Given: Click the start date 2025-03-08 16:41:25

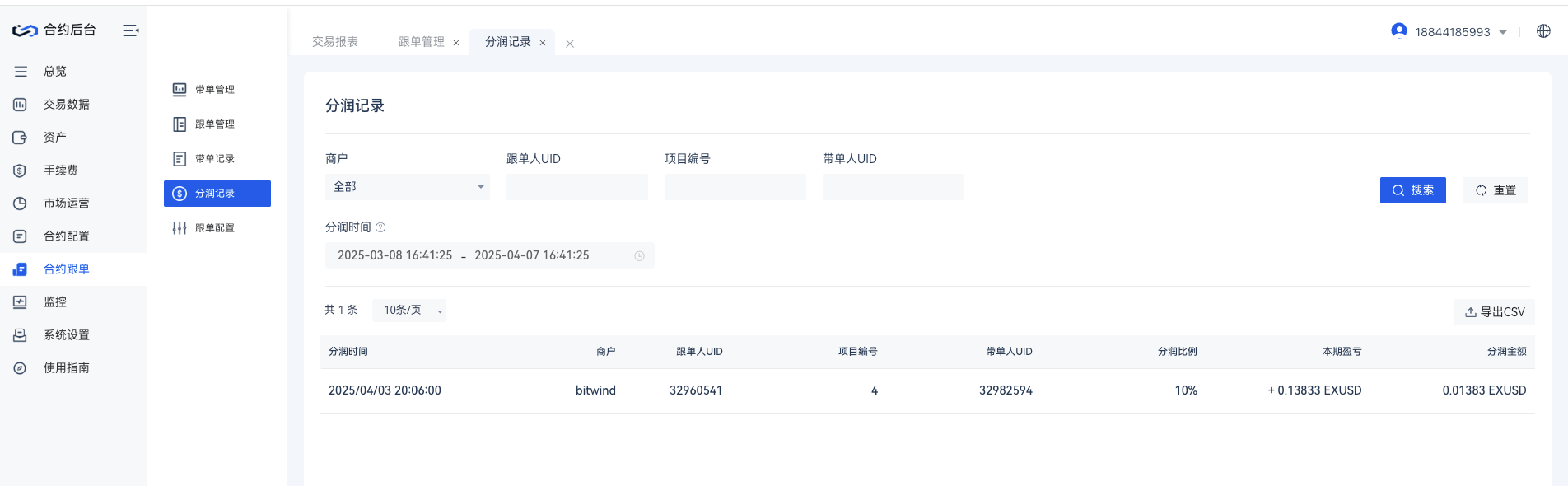Looking at the screenshot, I should tap(395, 255).
